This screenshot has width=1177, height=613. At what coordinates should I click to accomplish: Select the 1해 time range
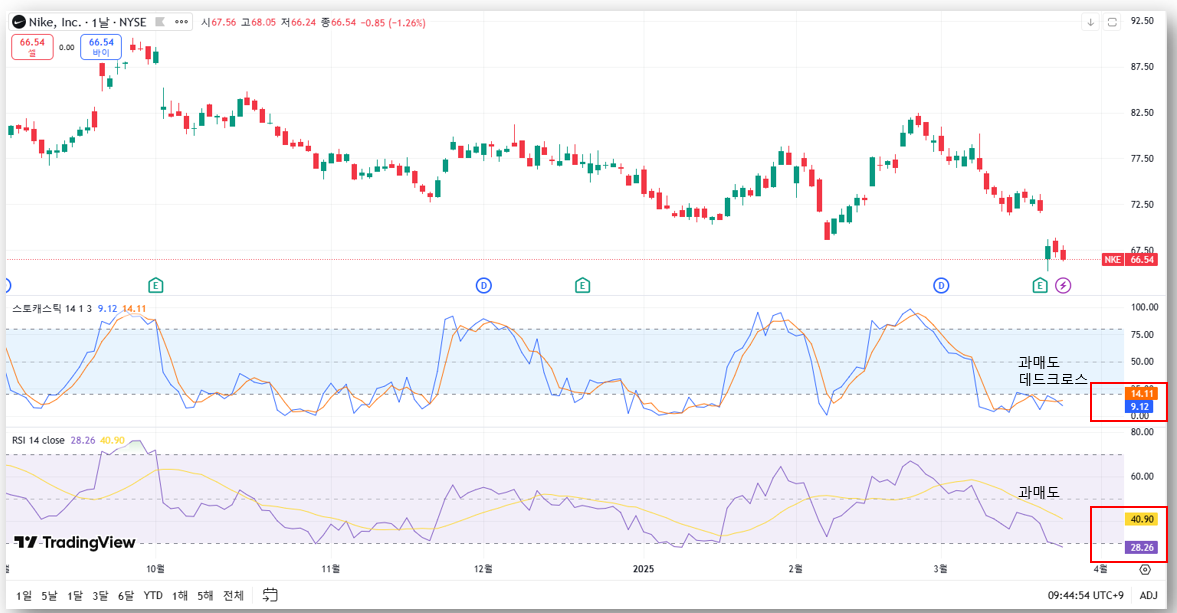click(179, 595)
